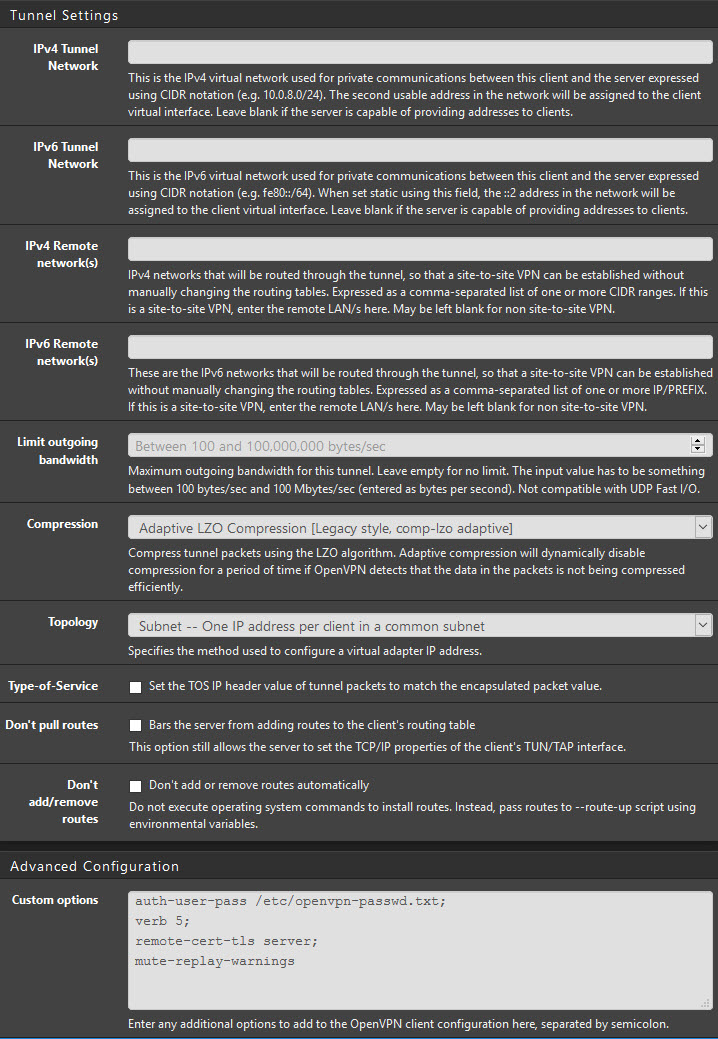Viewport: 718px width, 1039px height.
Task: Grab the Custom options resize handle
Action: click(x=707, y=1004)
